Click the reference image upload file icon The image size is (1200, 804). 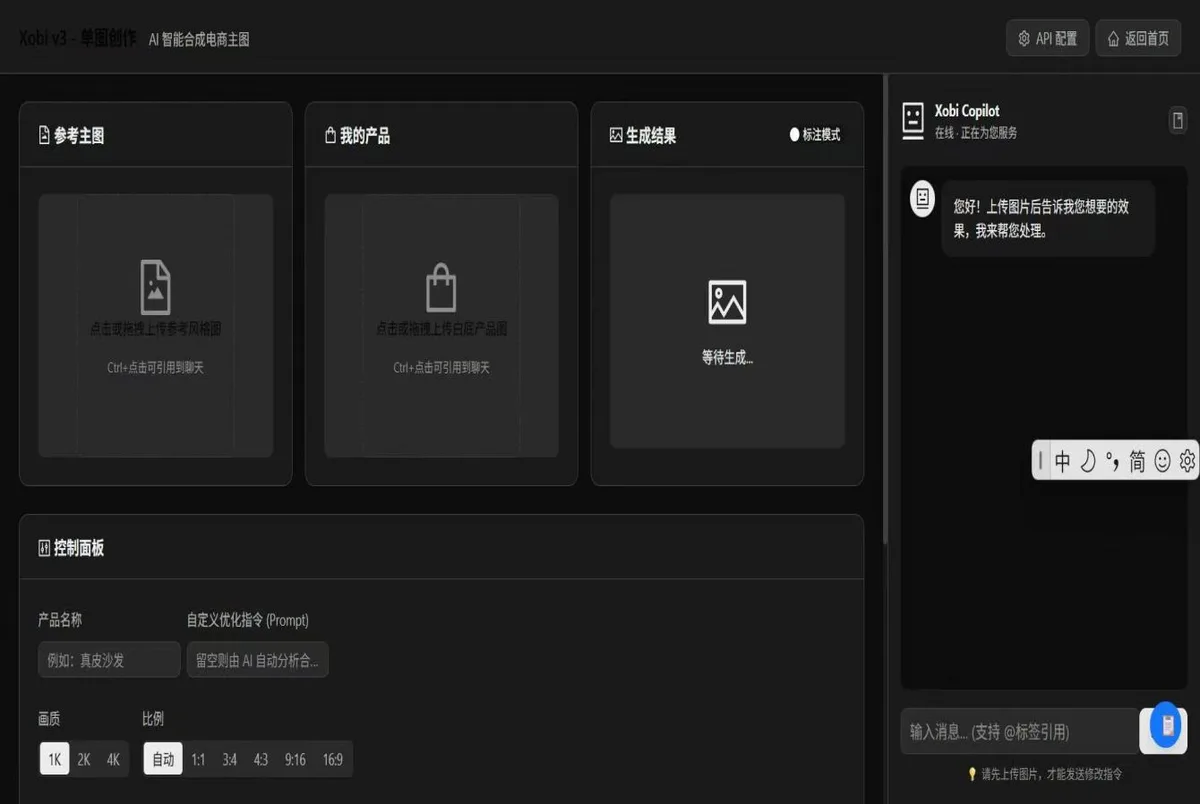pyautogui.click(x=155, y=287)
